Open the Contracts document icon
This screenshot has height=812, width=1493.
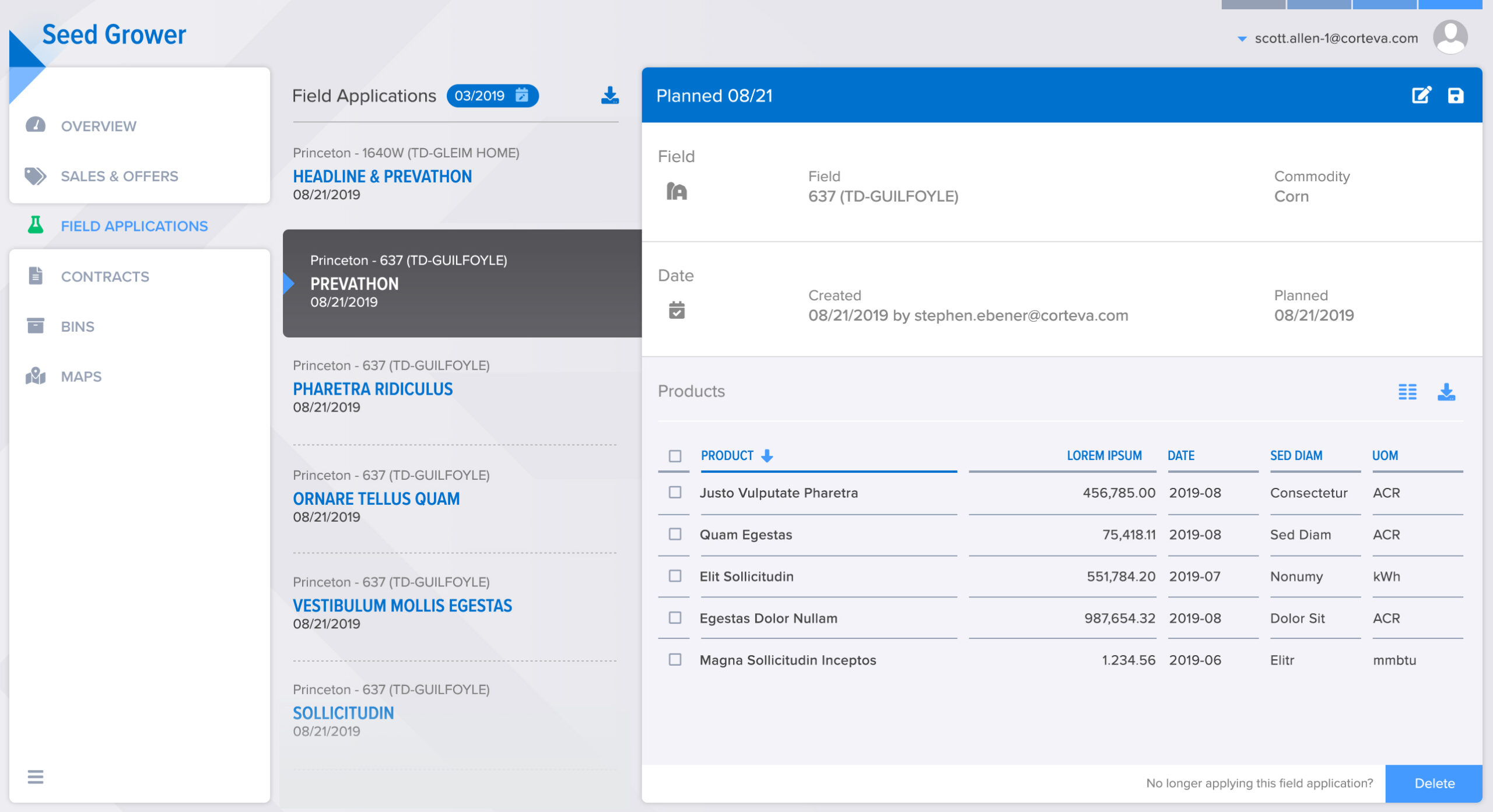point(36,275)
